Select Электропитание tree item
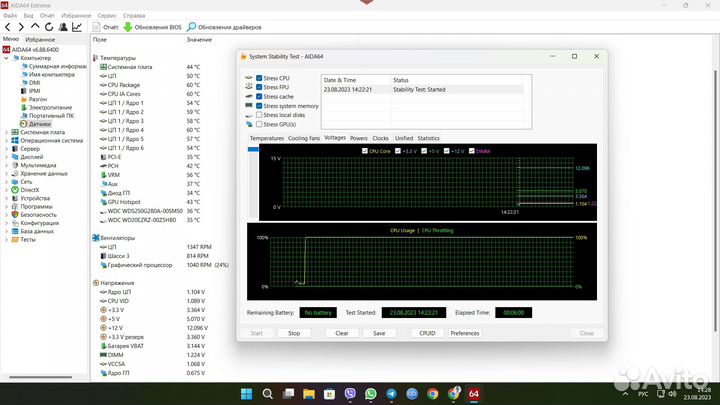This screenshot has height=405, width=720. coord(46,107)
